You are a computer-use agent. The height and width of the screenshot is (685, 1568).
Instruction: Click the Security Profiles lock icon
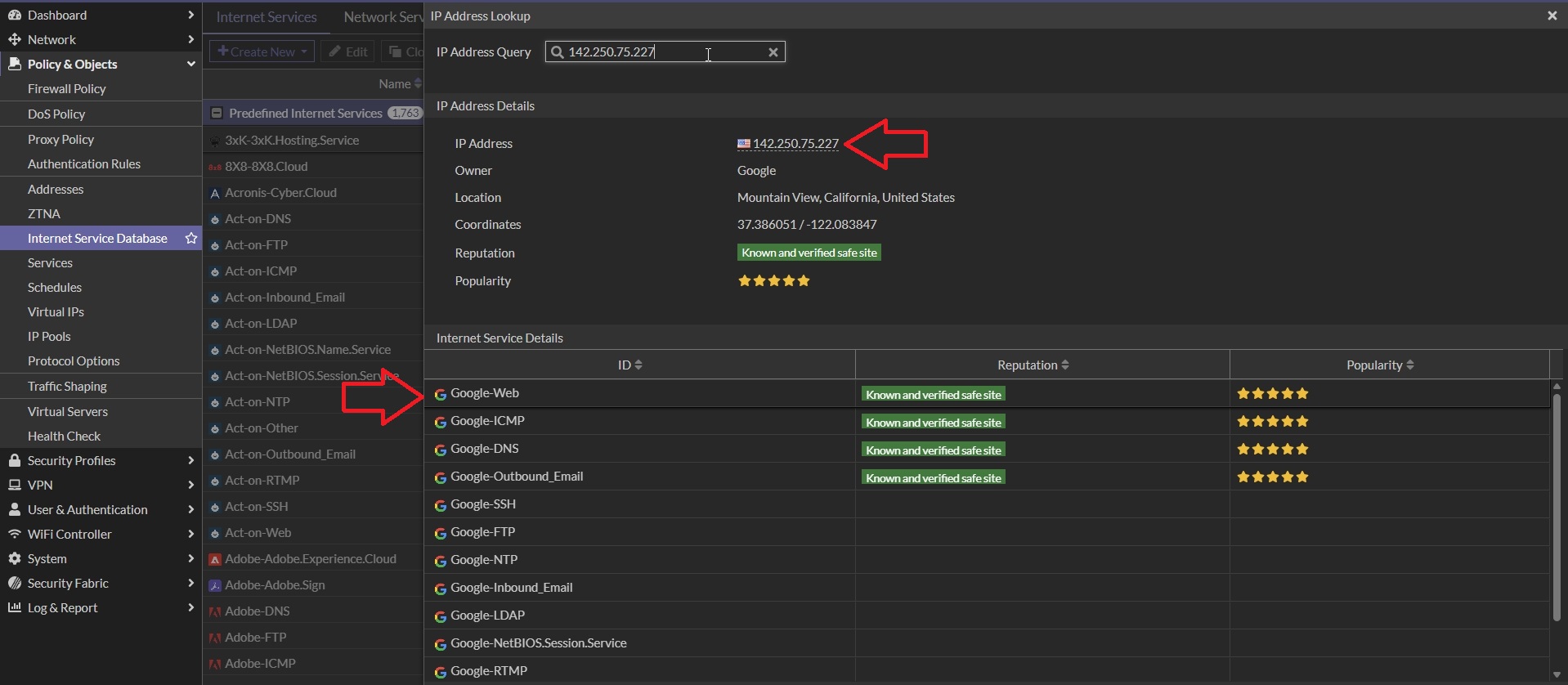pyautogui.click(x=15, y=460)
